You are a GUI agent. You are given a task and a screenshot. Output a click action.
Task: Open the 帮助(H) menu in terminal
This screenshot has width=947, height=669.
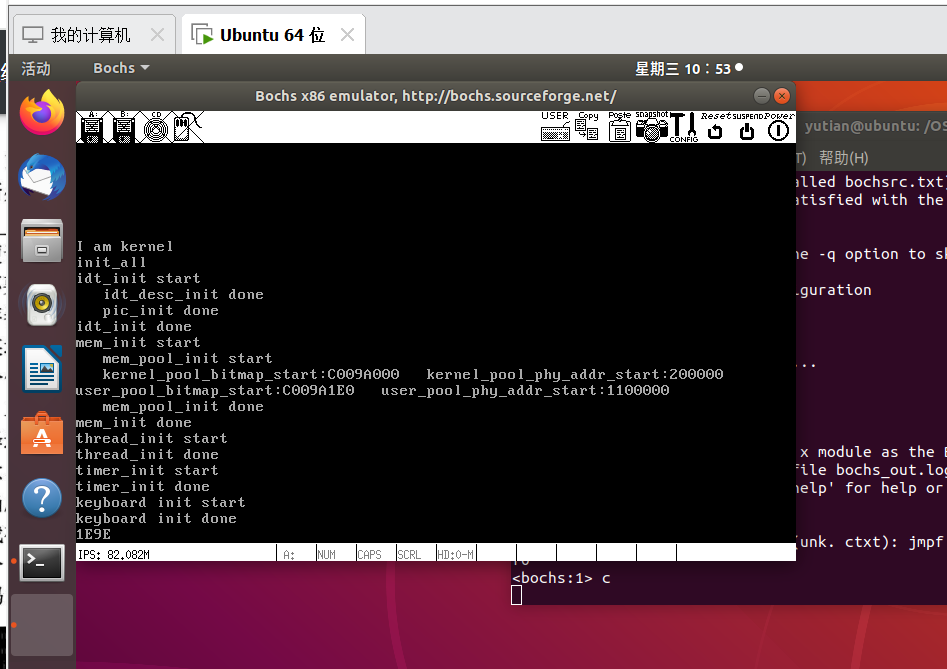coord(843,158)
